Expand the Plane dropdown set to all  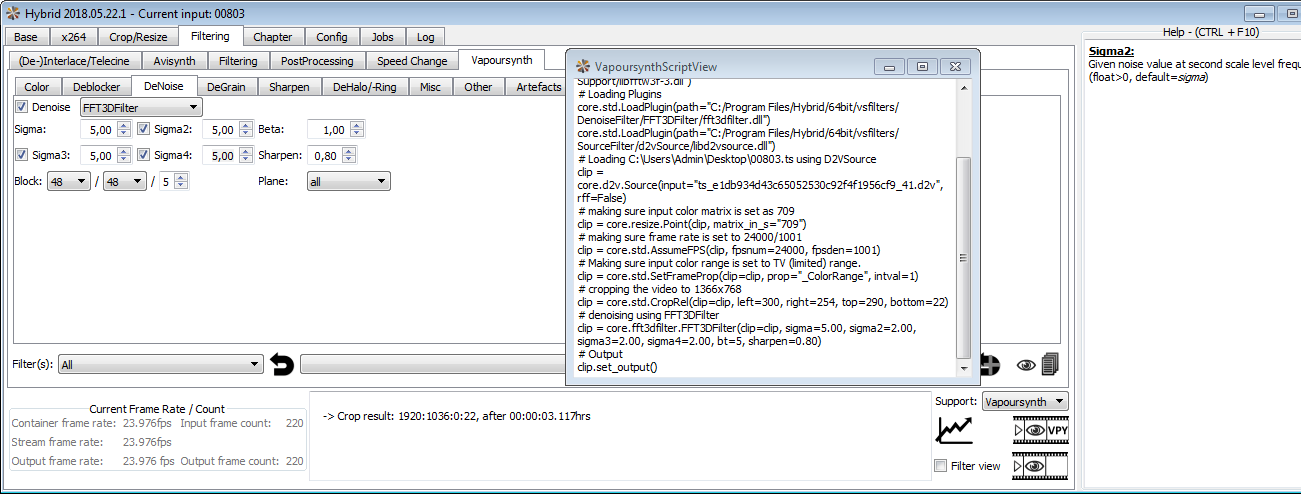tap(348, 182)
